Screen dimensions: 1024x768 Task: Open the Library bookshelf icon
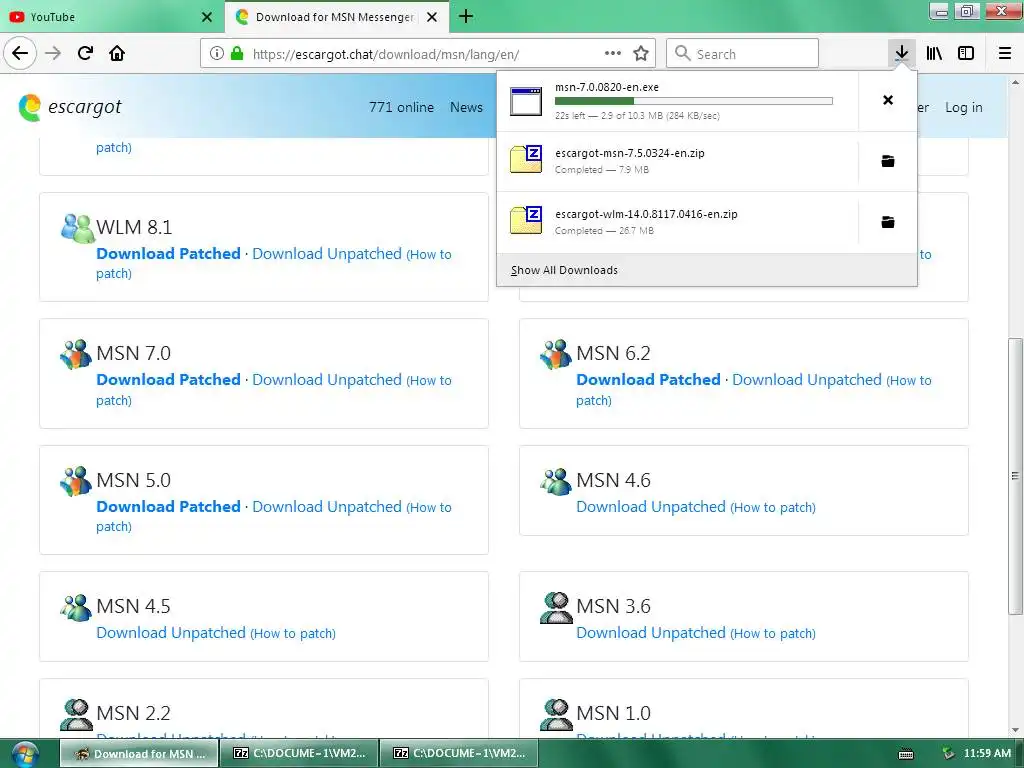[x=934, y=54]
